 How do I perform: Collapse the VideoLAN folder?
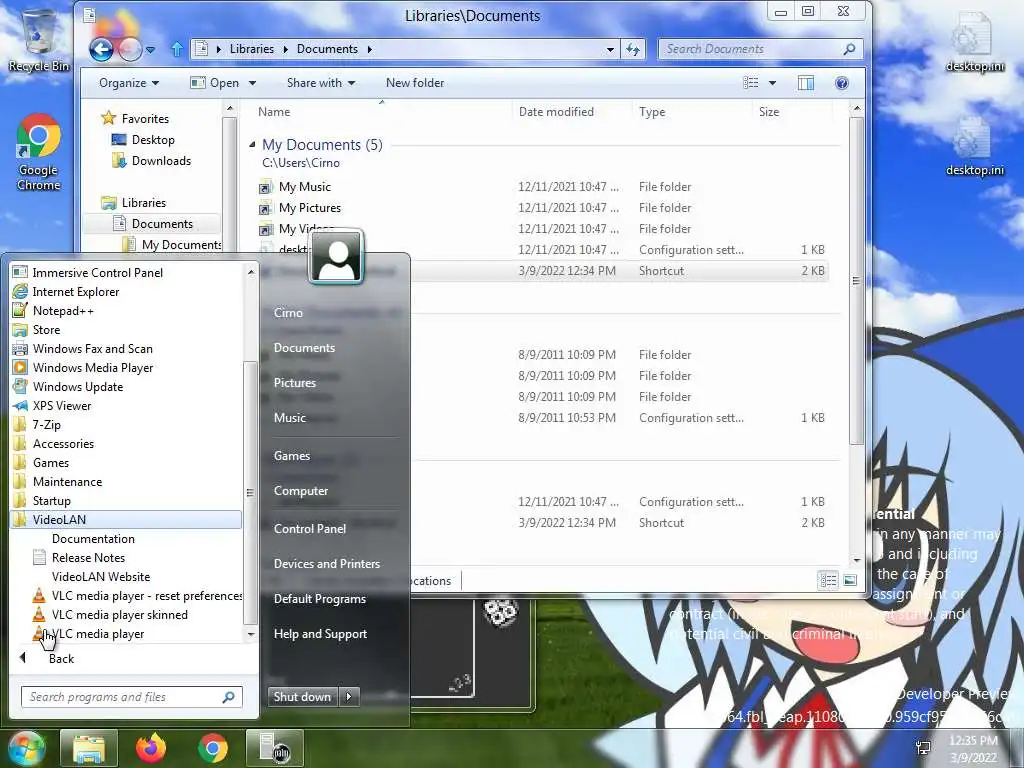point(126,519)
